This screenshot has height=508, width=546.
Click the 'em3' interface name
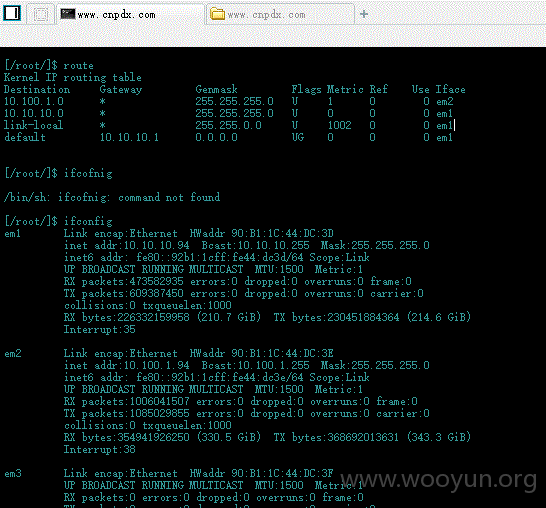click(x=13, y=474)
